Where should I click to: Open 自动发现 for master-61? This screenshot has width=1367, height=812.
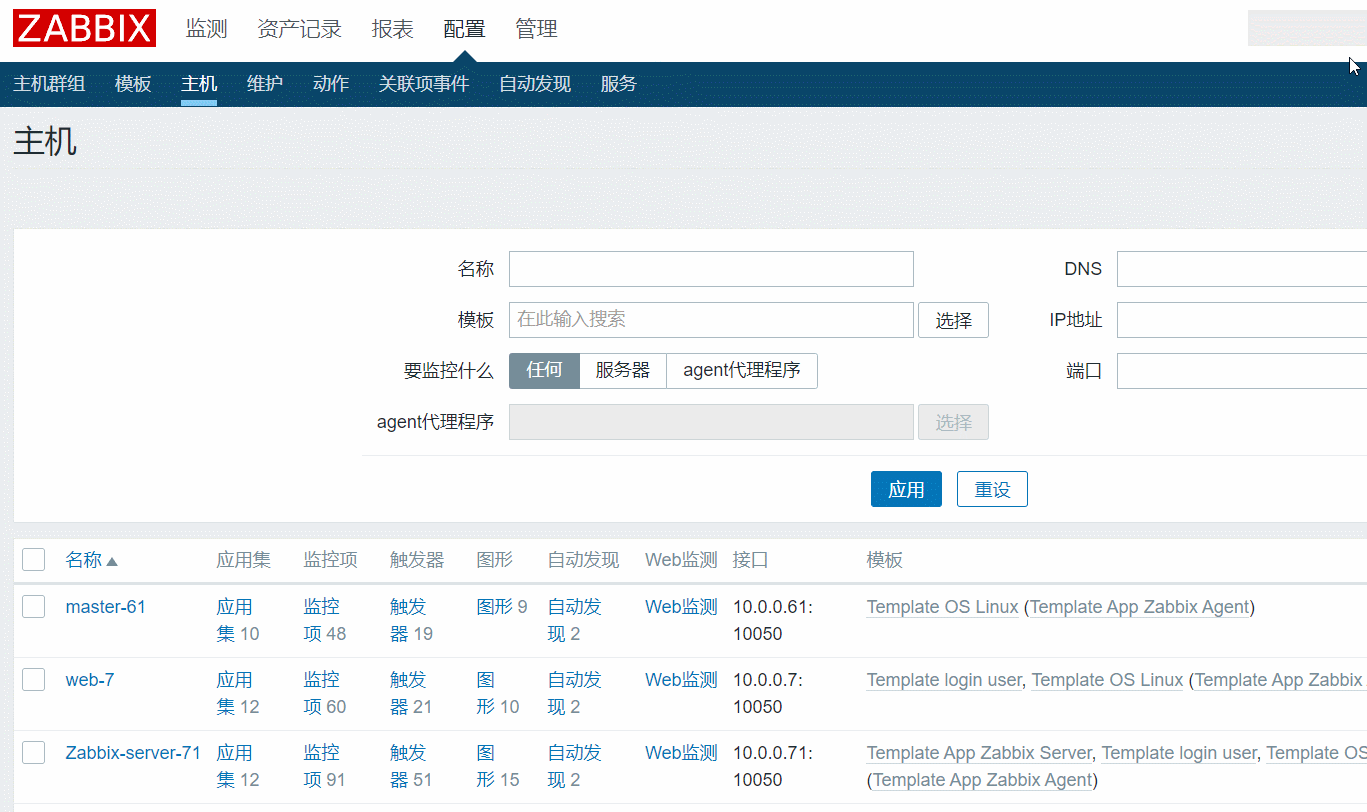(575, 620)
